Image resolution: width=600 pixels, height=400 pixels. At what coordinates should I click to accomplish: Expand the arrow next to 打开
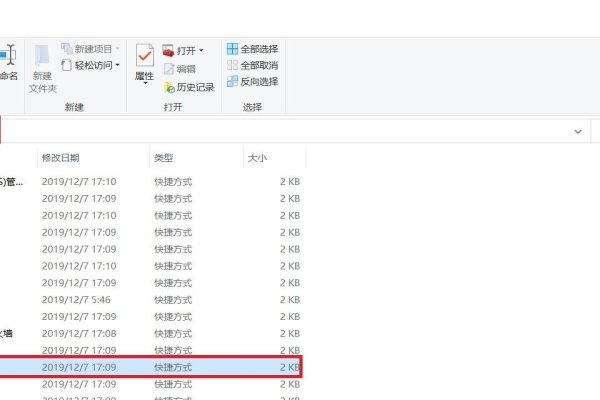tap(201, 51)
